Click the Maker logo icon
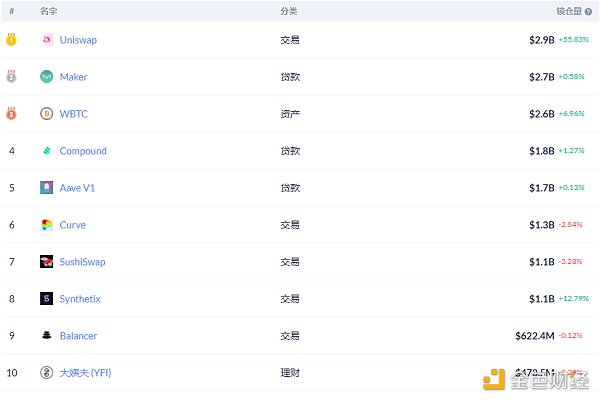This screenshot has width=600, height=401. pyautogui.click(x=46, y=77)
